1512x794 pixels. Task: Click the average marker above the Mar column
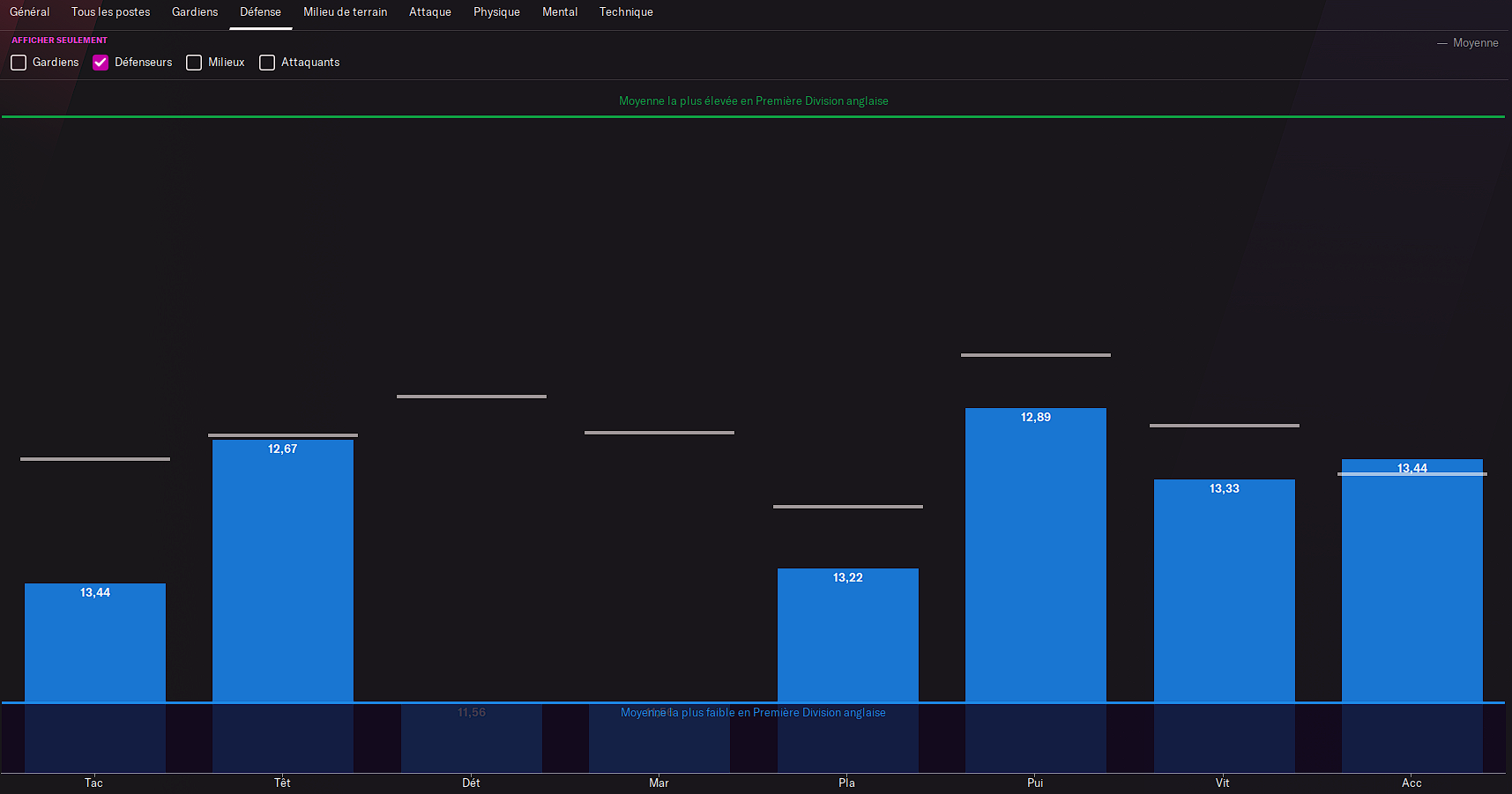pos(659,433)
